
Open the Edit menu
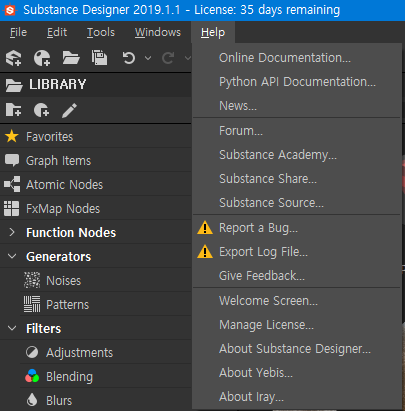(x=57, y=32)
